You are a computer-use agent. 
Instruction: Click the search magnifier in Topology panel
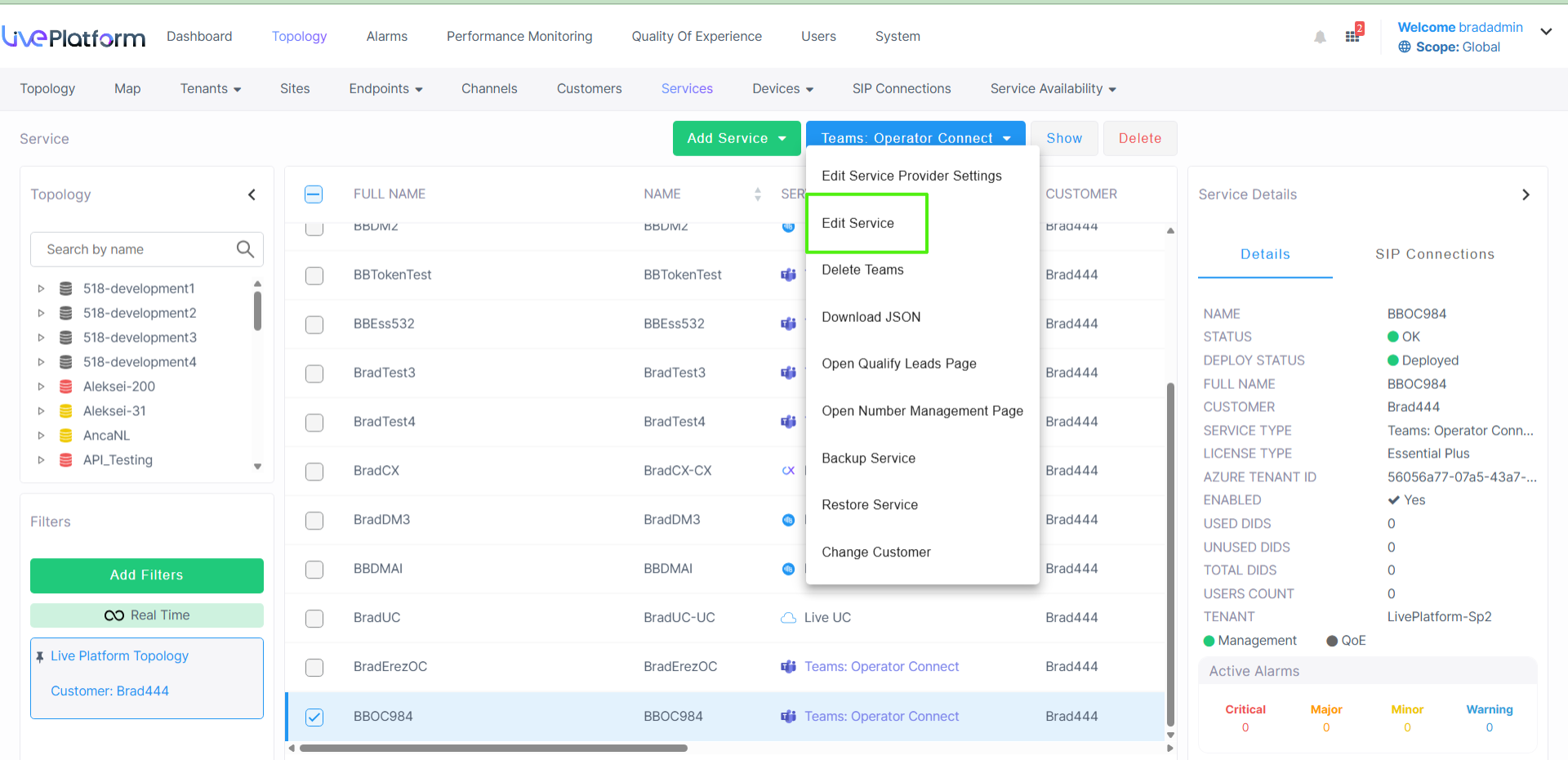245,249
